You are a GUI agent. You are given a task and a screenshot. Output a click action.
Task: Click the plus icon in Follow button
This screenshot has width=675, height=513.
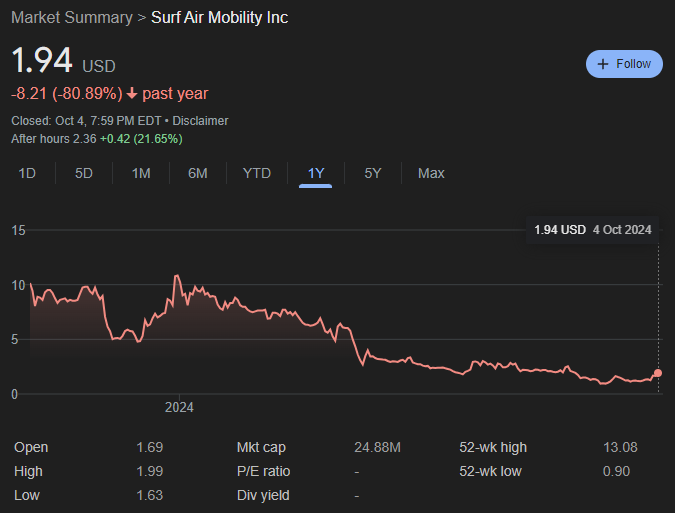603,64
